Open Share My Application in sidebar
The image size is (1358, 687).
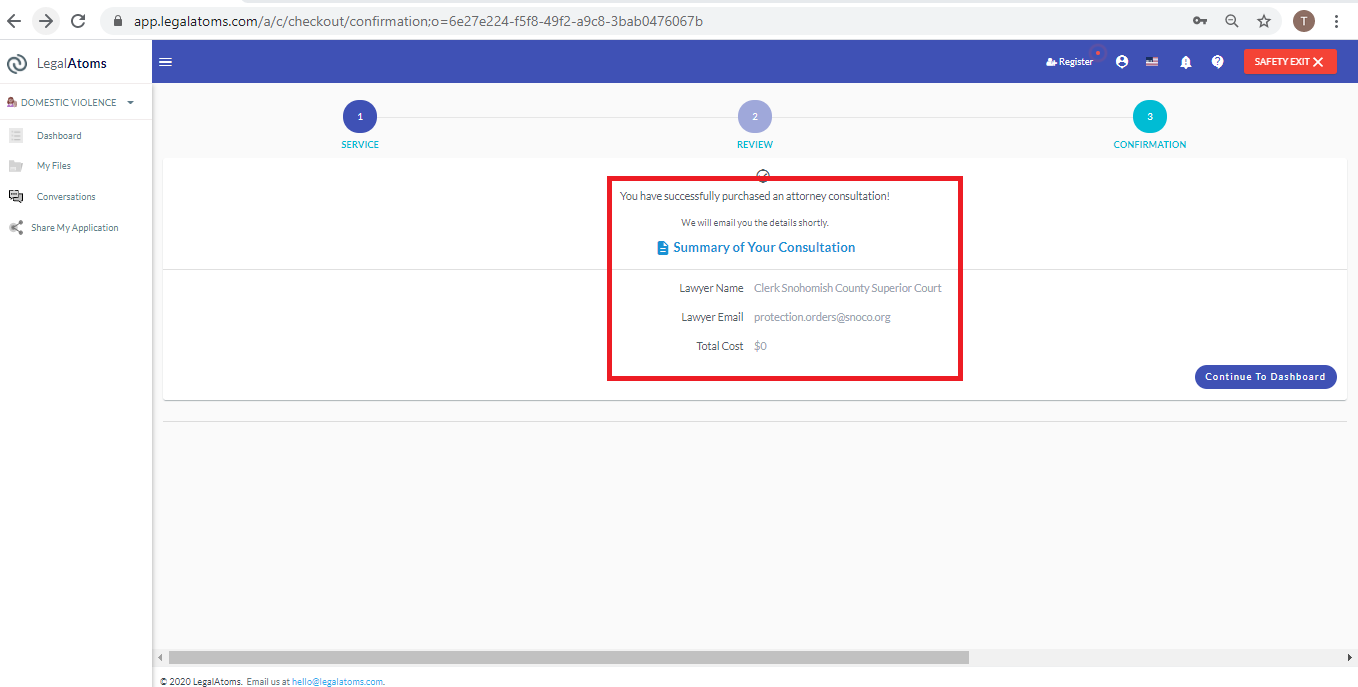coord(75,228)
